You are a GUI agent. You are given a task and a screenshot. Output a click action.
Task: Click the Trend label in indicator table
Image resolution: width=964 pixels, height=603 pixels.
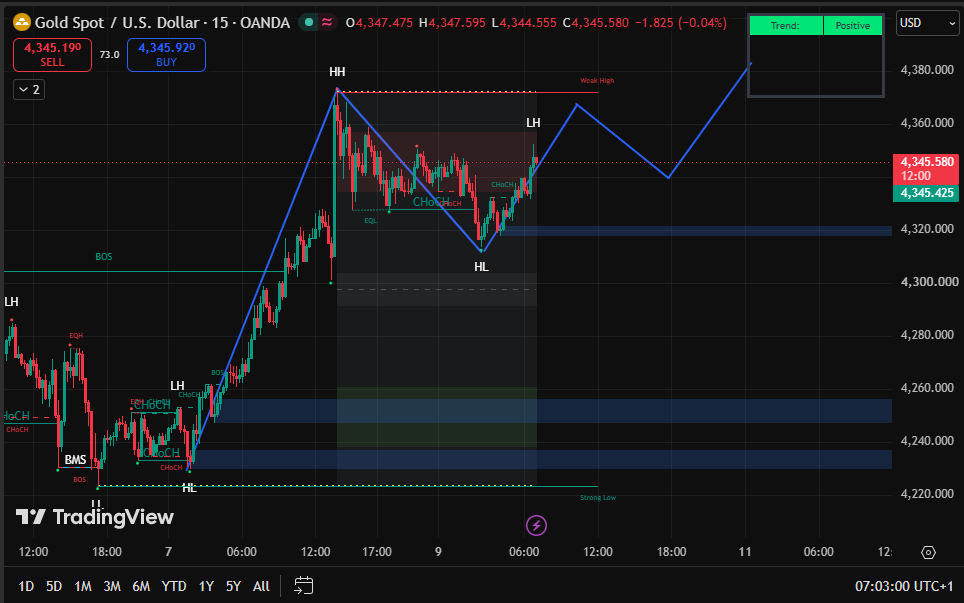click(786, 25)
